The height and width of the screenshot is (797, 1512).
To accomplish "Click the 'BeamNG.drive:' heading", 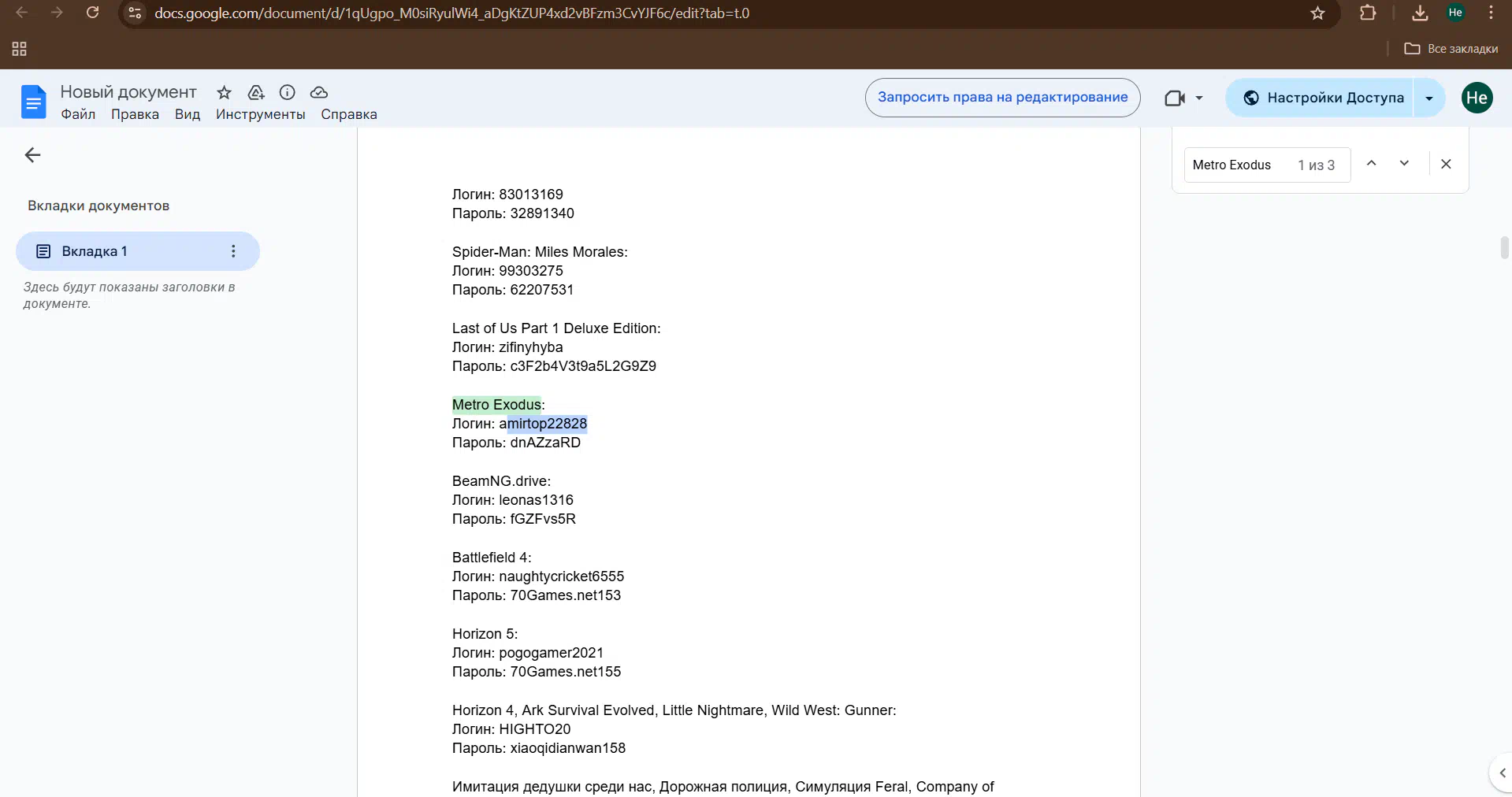I will coord(501,481).
